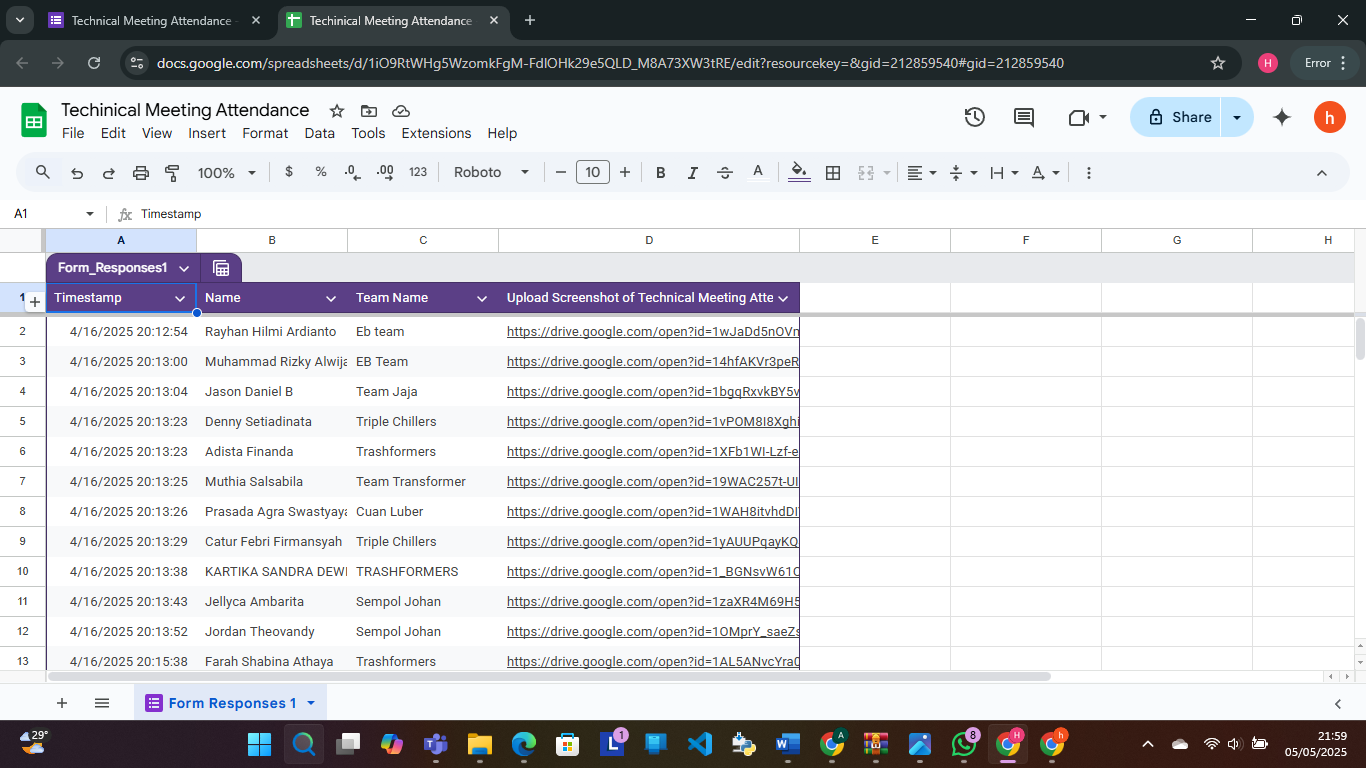
Task: Check cloud document status icon
Action: coord(401,111)
